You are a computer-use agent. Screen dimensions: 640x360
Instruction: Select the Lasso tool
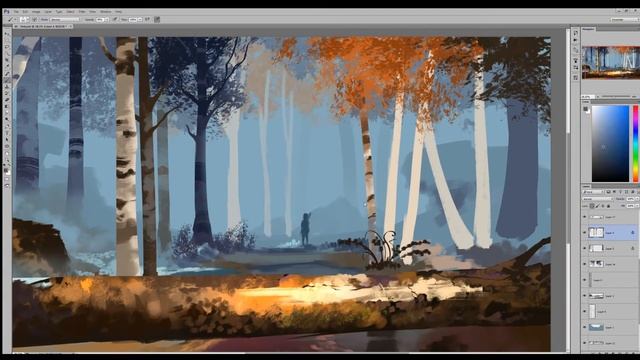point(7,47)
